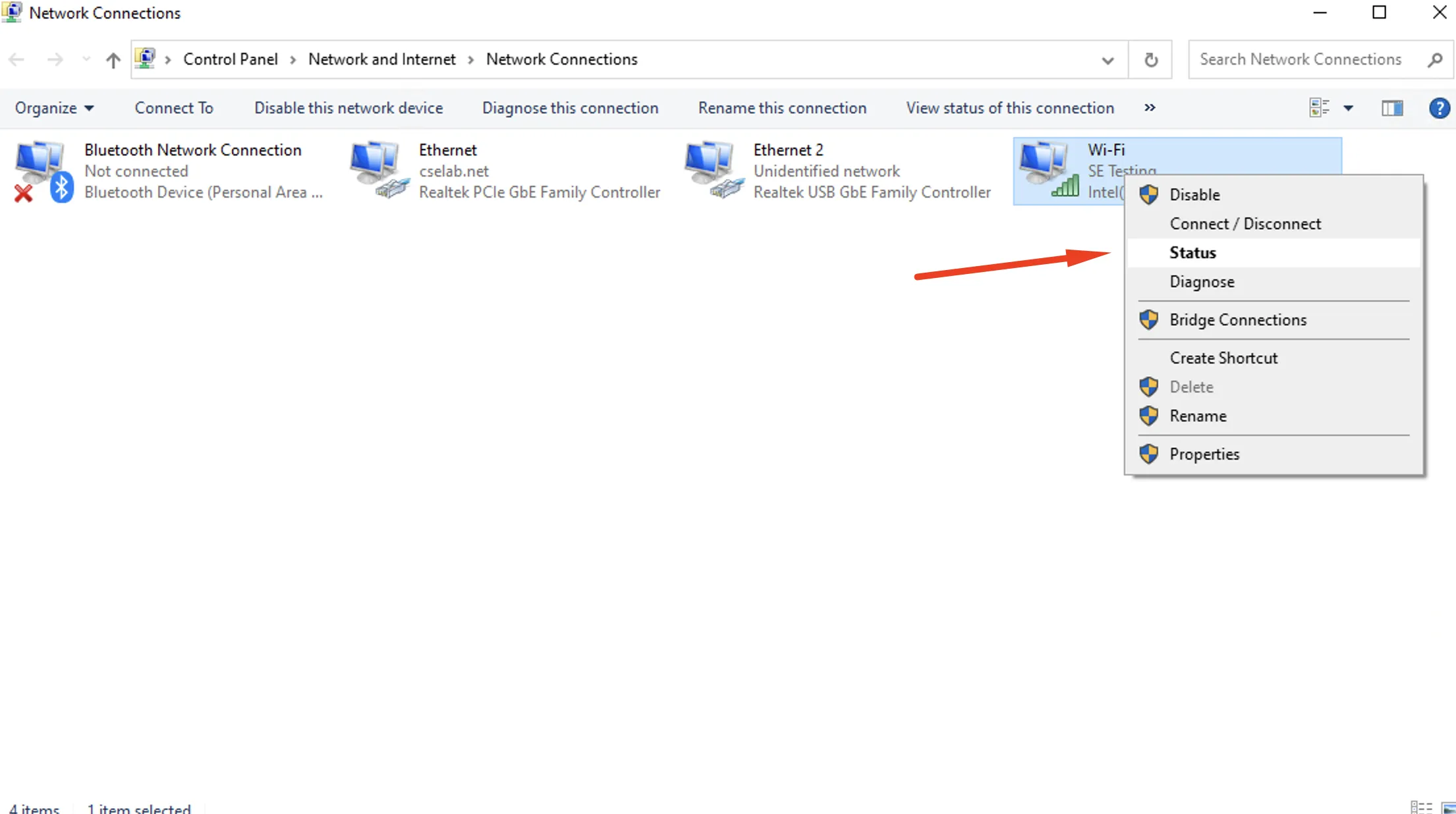
Task: Click the Control Panel icon in address bar
Action: (145, 59)
